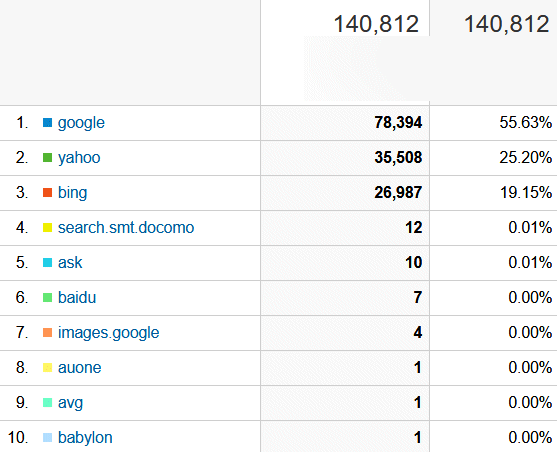Click the pale blue swatch beside babylon
Image resolution: width=557 pixels, height=452 pixels.
47,437
